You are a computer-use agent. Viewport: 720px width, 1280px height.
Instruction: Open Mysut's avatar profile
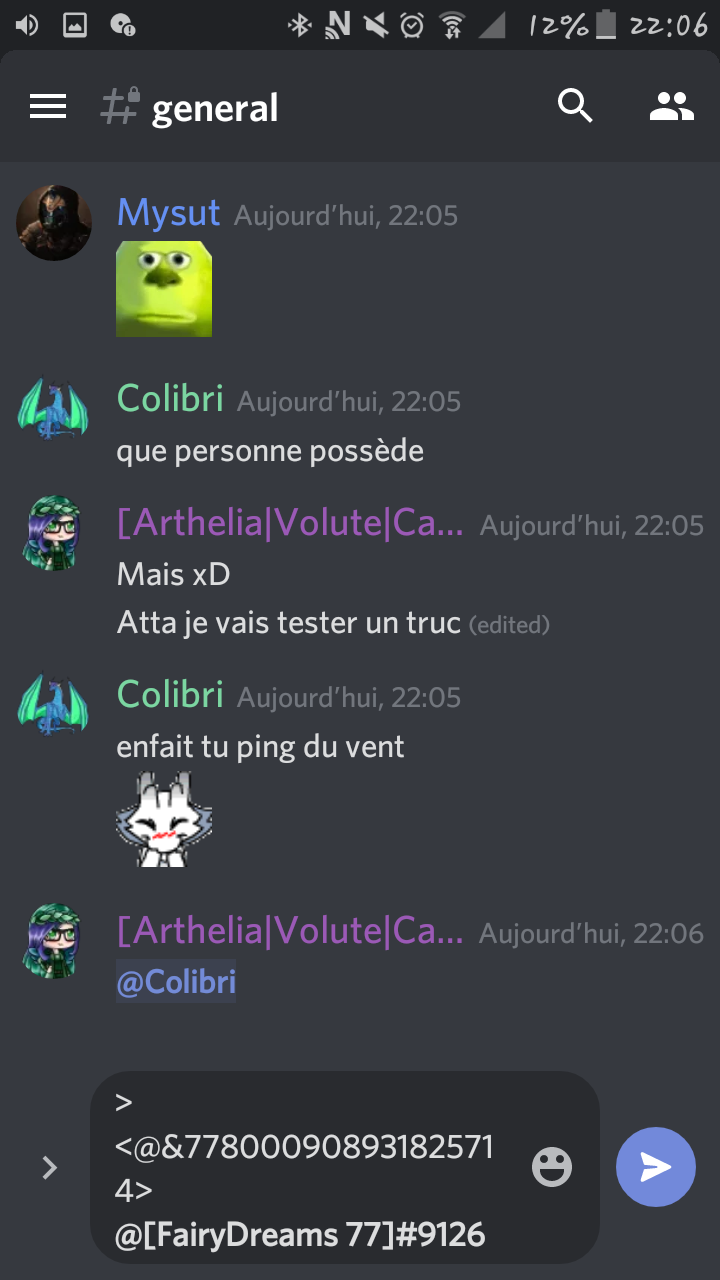(54, 223)
